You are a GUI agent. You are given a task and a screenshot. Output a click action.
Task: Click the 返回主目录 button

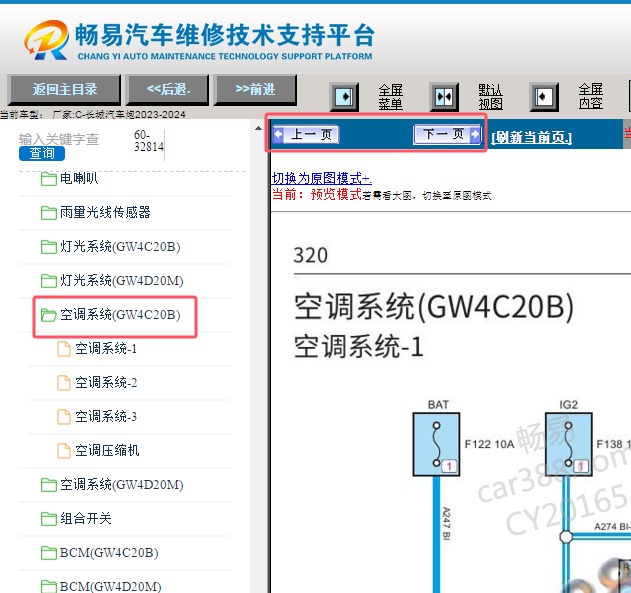click(64, 89)
